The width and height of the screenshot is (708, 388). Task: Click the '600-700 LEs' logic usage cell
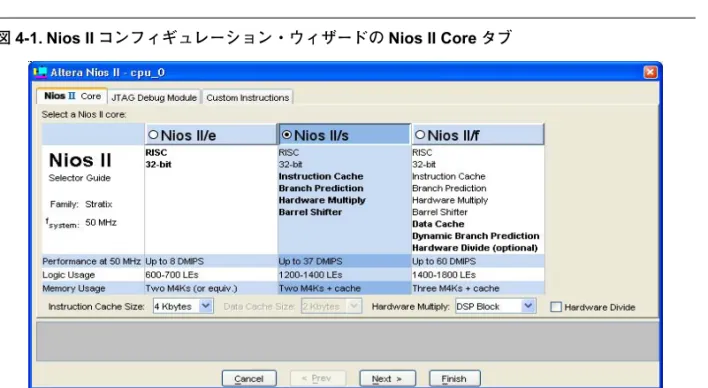click(211, 275)
